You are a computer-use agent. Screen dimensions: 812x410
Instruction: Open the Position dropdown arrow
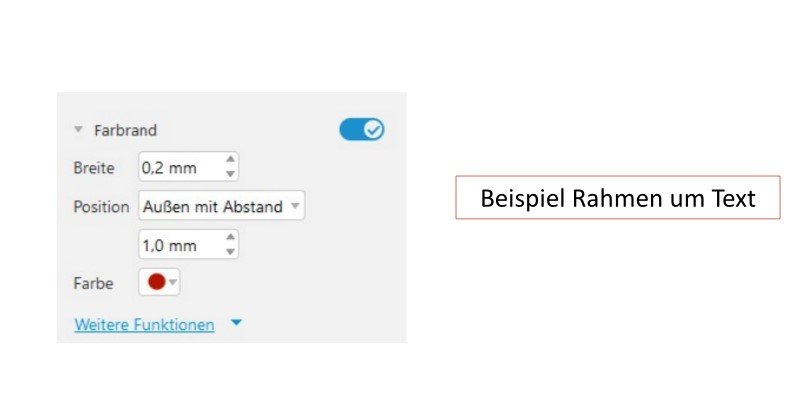point(294,207)
